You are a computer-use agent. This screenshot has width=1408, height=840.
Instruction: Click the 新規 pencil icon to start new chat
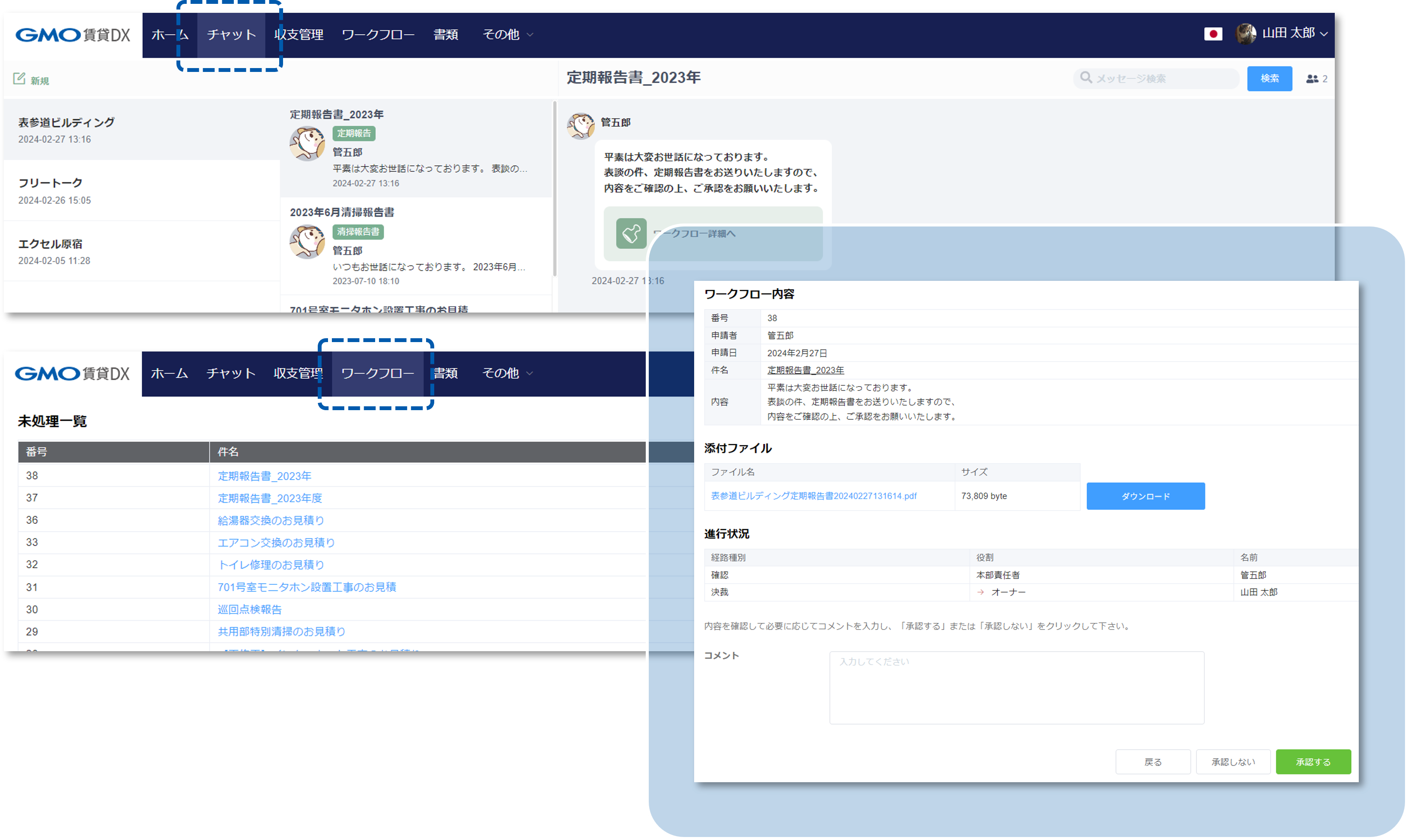coord(20,78)
